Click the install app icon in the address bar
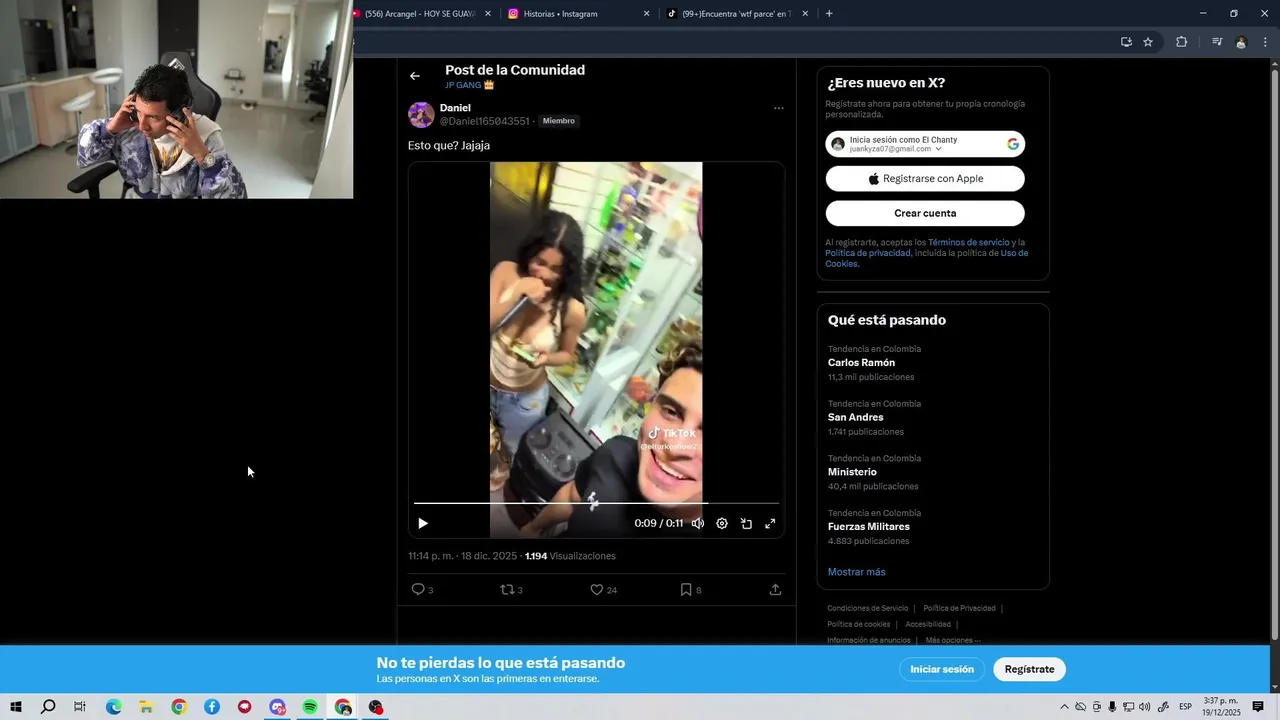The width and height of the screenshot is (1280, 720). pos(1126,42)
